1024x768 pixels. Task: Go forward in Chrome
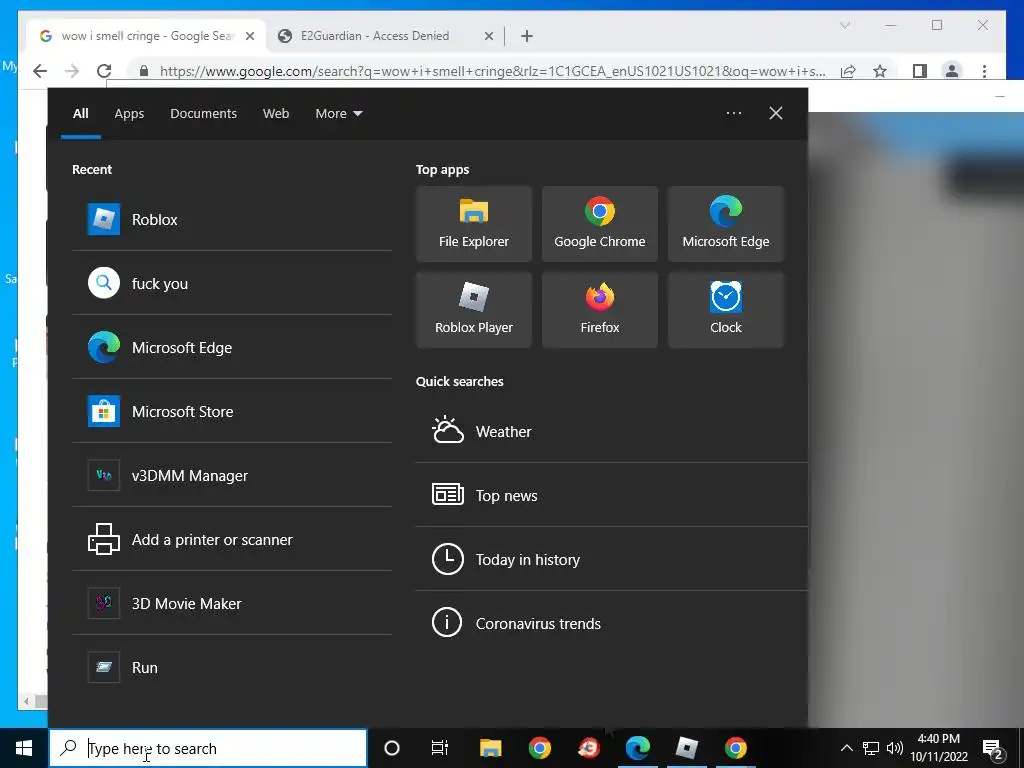pyautogui.click(x=72, y=71)
